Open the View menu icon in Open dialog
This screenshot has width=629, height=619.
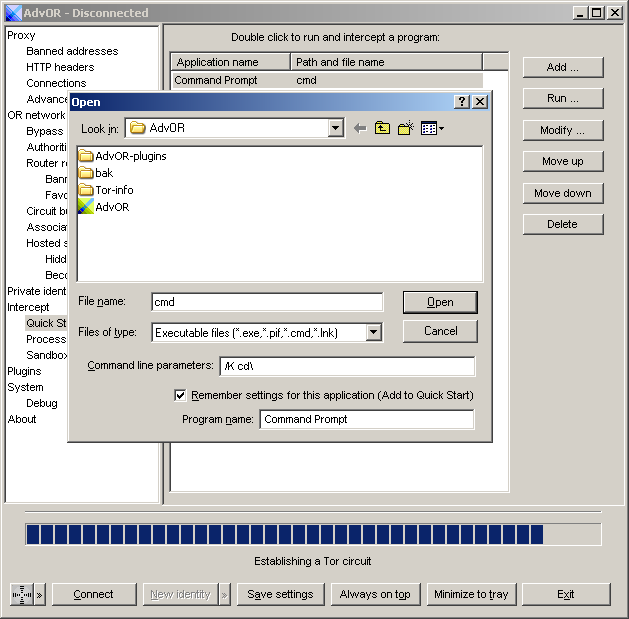pos(432,128)
